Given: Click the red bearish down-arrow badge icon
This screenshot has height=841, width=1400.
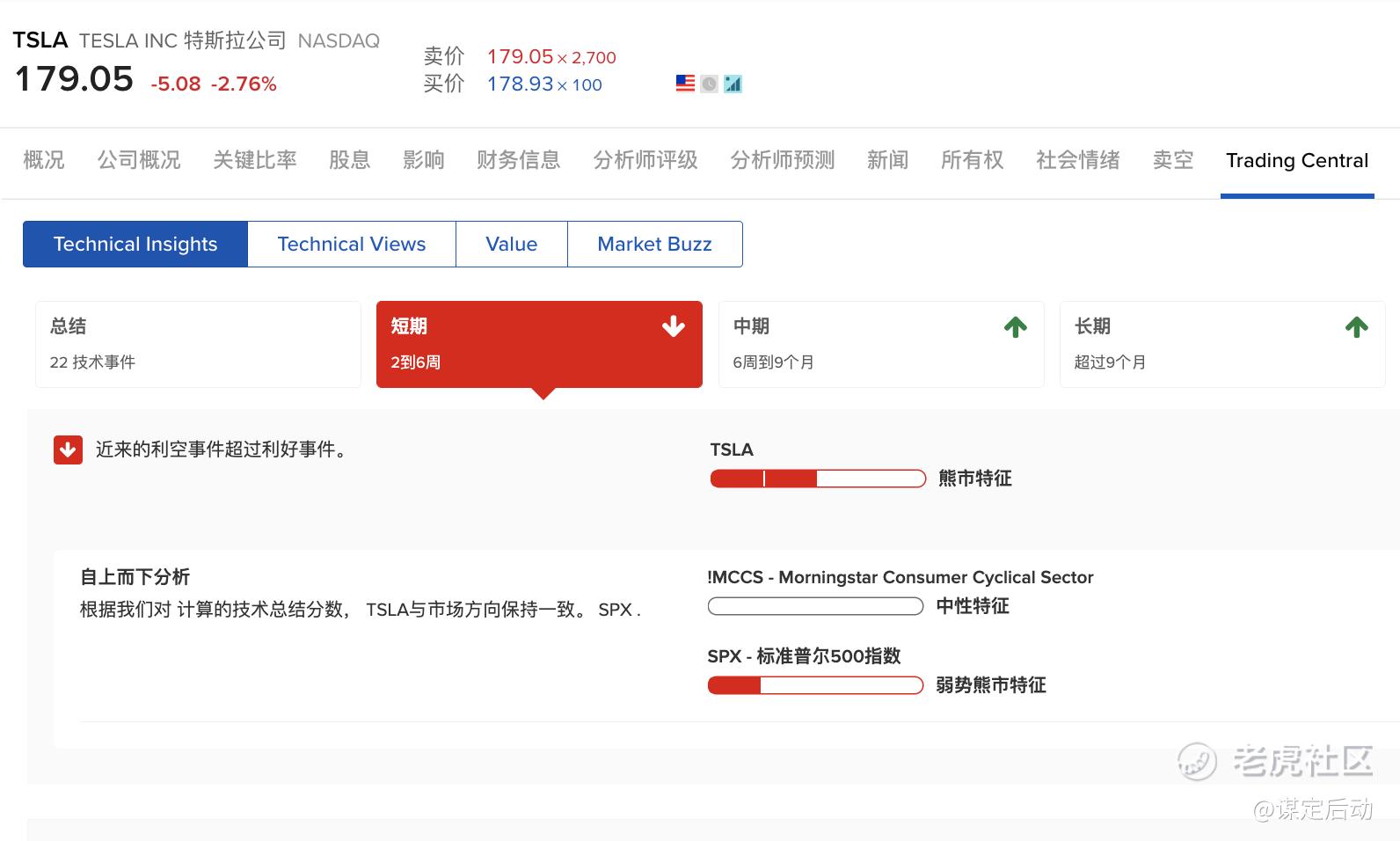Looking at the screenshot, I should pyautogui.click(x=68, y=450).
